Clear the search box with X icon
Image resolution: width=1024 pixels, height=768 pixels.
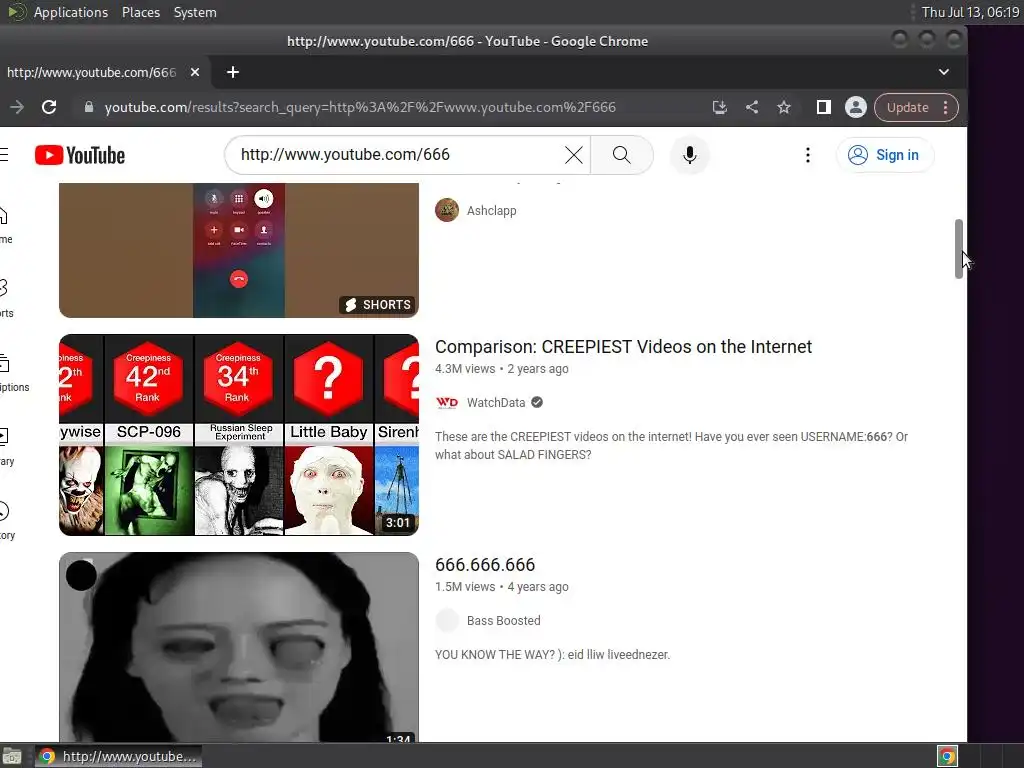click(573, 155)
